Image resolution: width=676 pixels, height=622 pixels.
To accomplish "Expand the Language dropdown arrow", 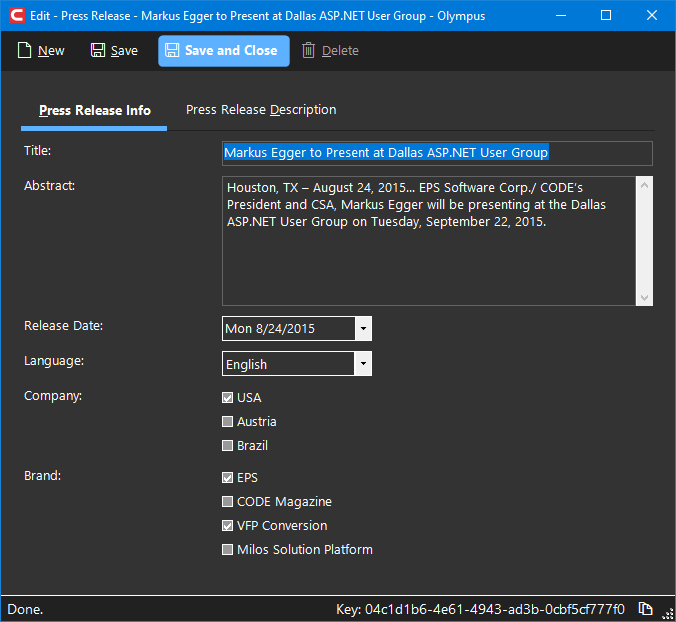I will tap(363, 363).
